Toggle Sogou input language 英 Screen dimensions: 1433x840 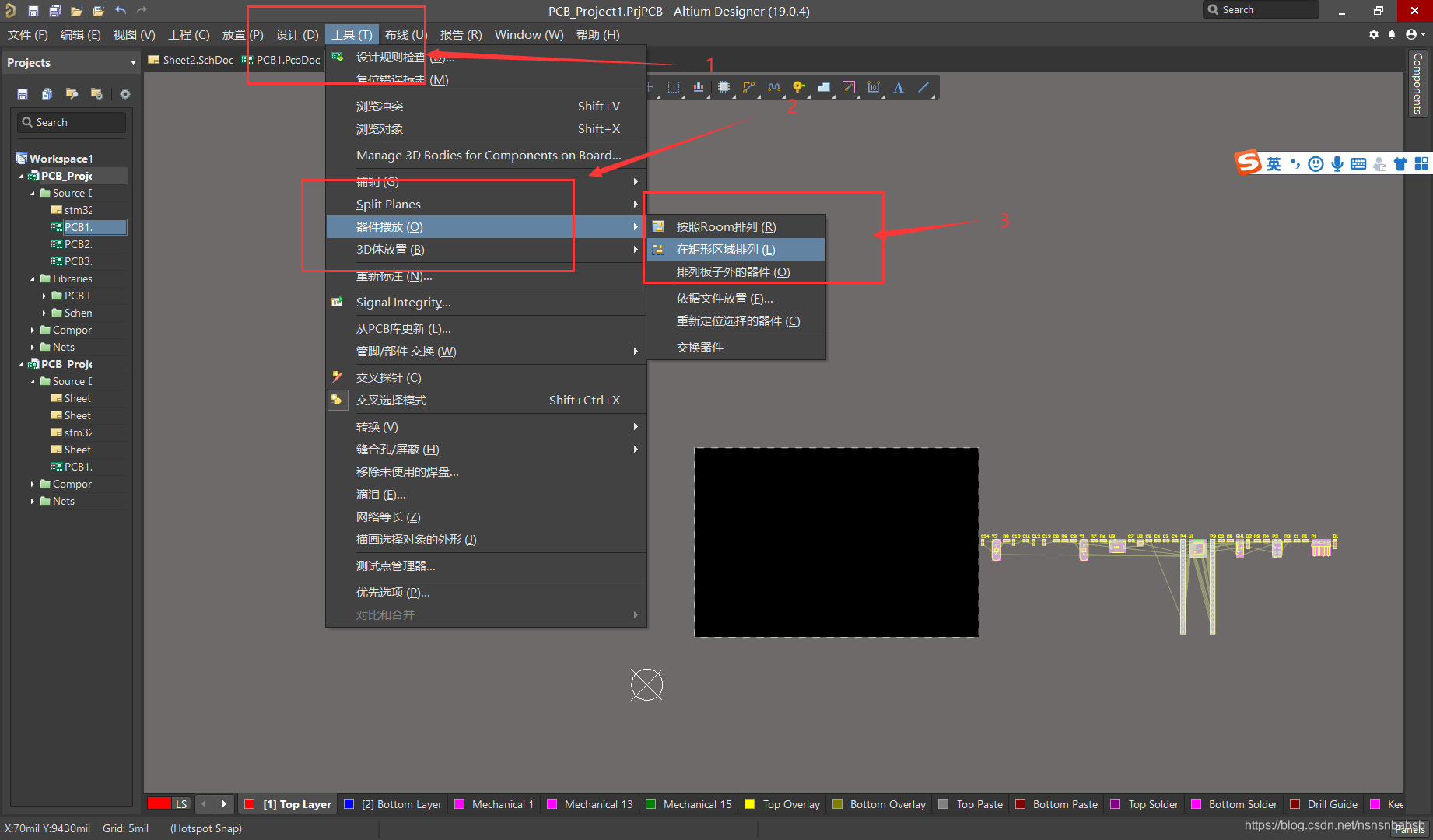(x=1274, y=163)
